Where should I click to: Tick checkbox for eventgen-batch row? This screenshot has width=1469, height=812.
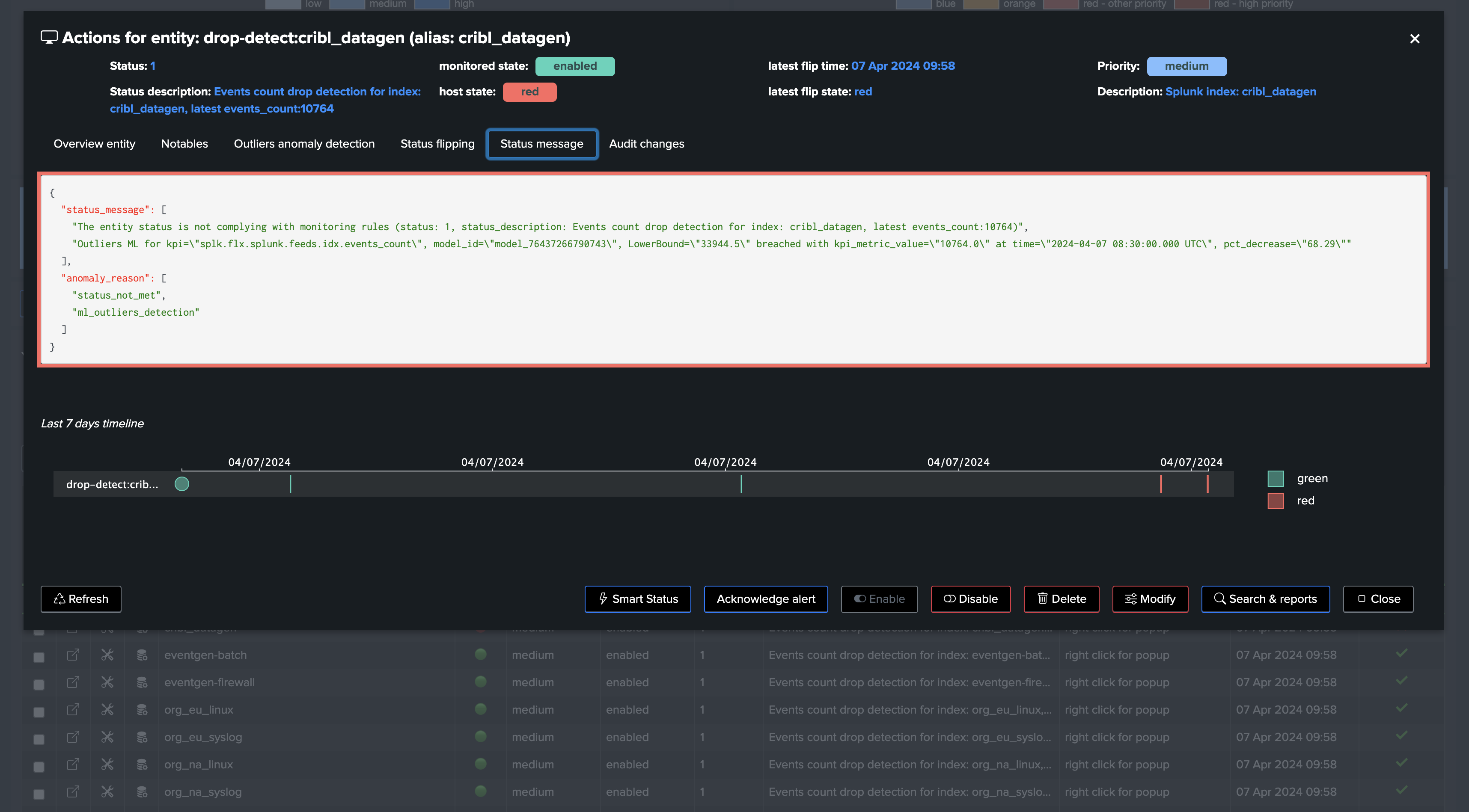(x=39, y=657)
